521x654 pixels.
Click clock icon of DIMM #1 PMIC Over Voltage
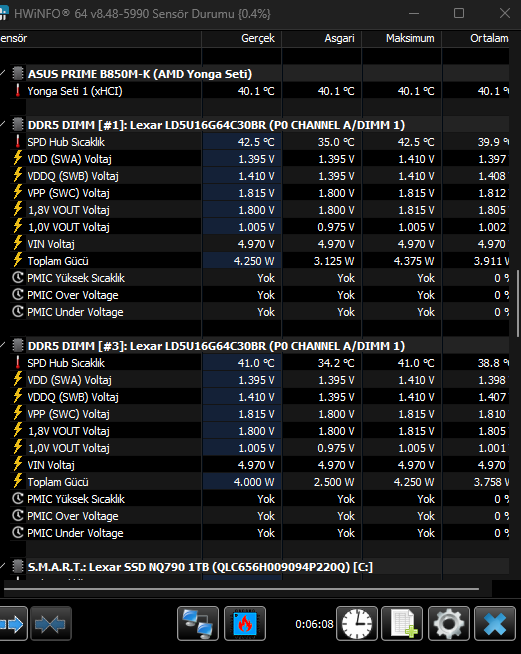click(18, 295)
